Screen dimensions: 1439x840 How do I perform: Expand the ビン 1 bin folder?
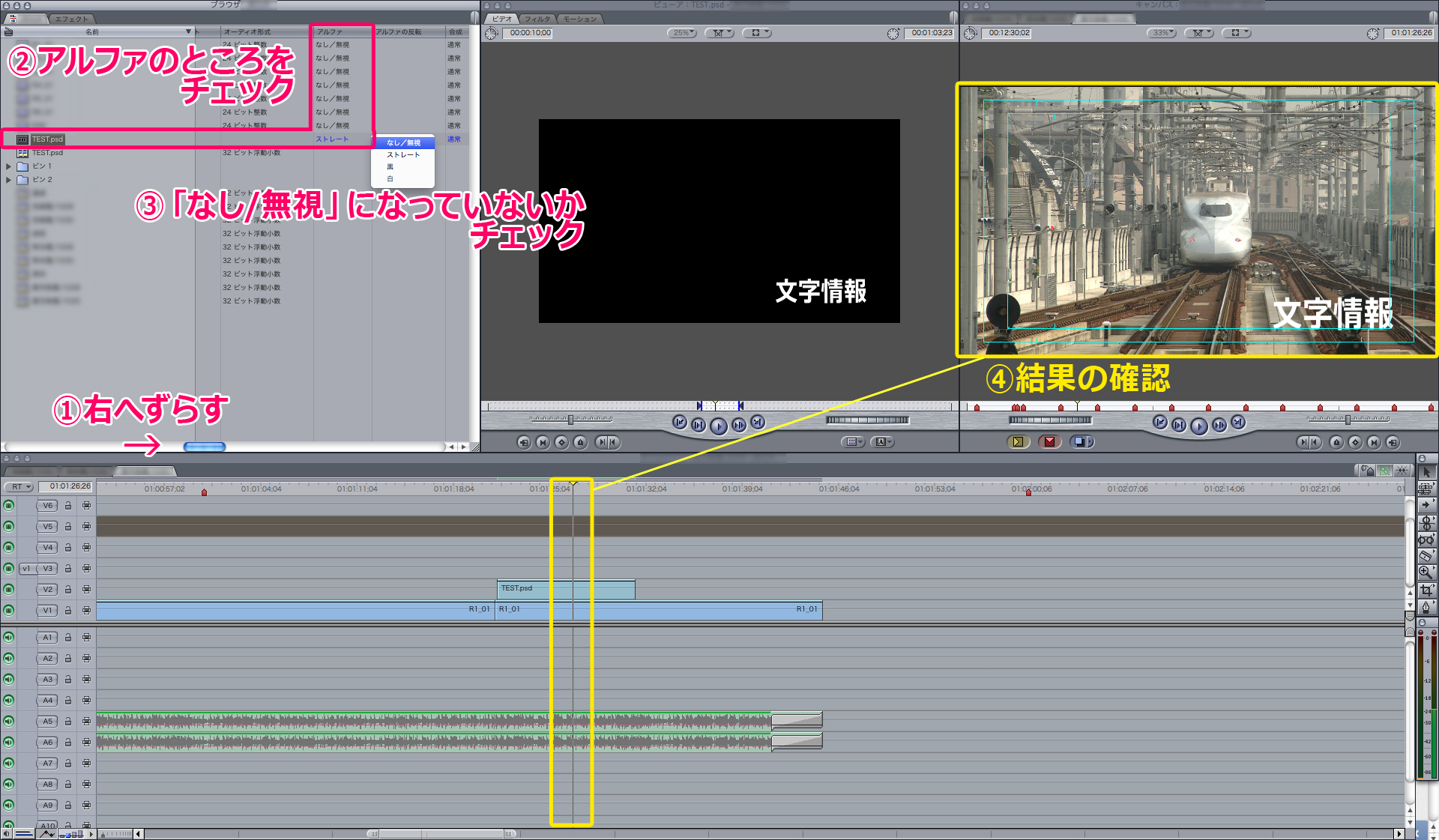click(x=8, y=166)
